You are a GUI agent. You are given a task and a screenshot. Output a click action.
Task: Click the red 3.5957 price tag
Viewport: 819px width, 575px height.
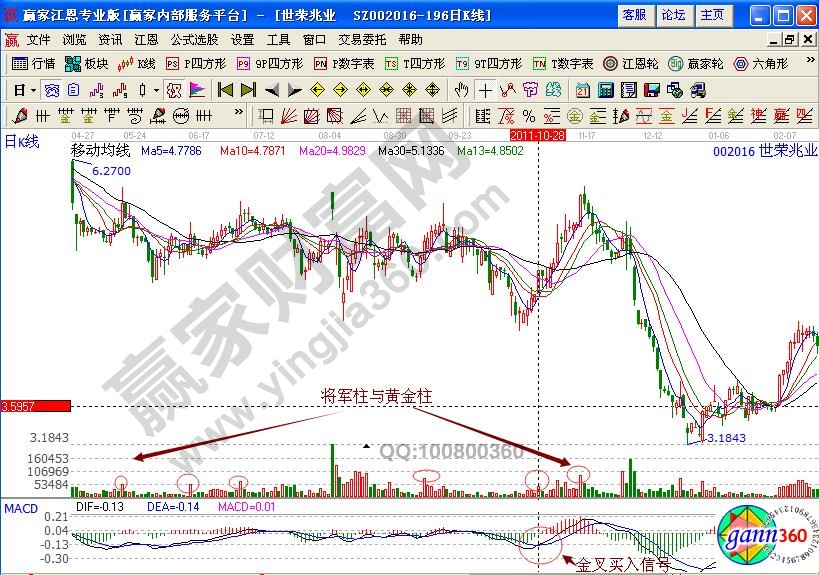[x=36, y=406]
